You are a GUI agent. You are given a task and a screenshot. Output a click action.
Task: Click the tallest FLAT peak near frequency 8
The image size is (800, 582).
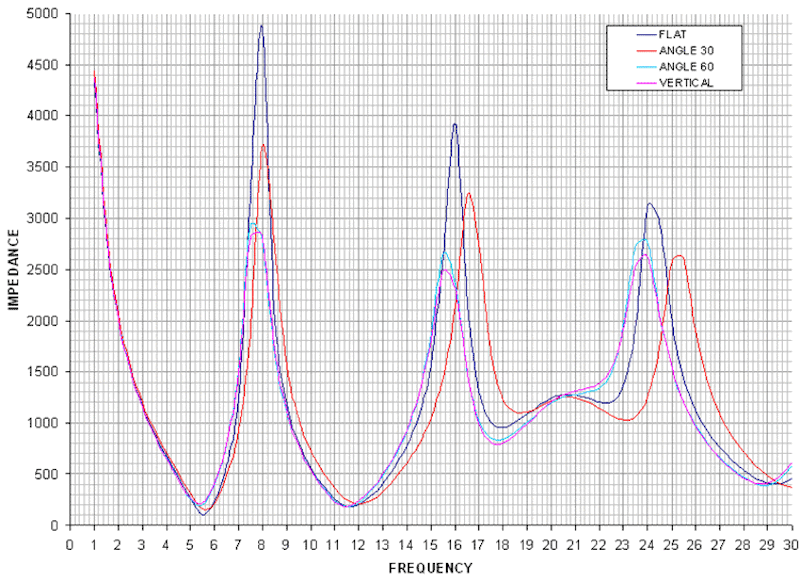tap(262, 27)
